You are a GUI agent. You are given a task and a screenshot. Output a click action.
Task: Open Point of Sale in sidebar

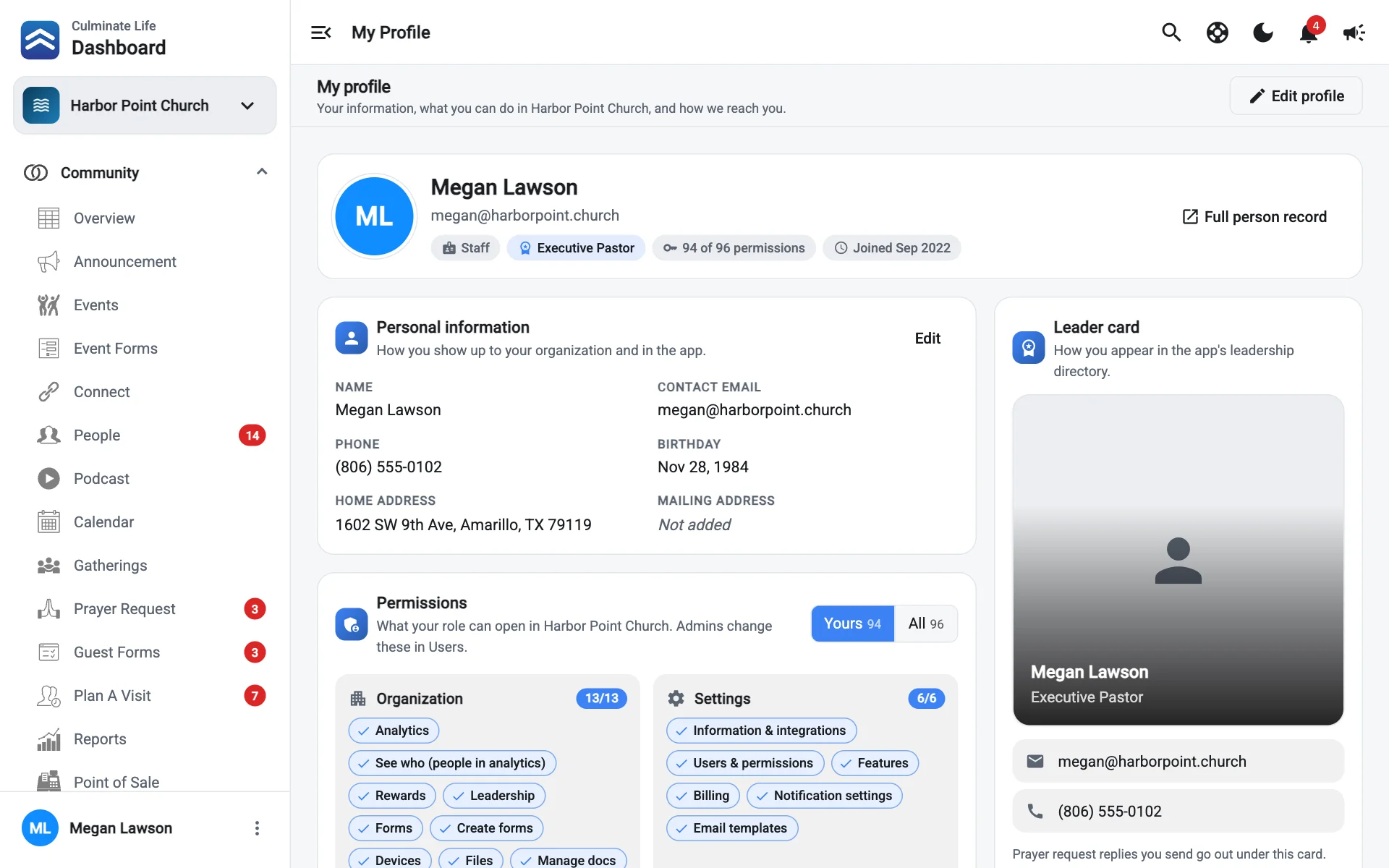point(116,782)
